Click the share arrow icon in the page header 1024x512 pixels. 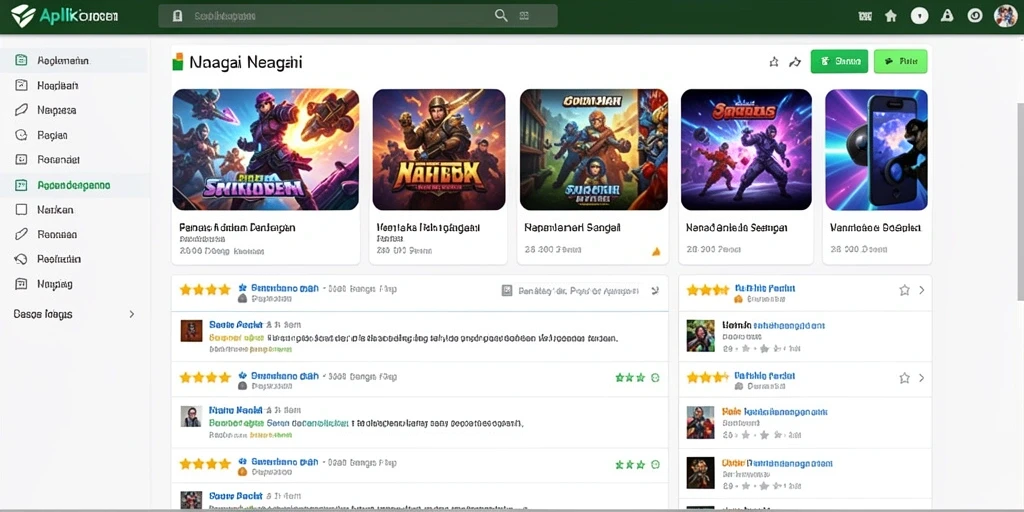(x=795, y=62)
